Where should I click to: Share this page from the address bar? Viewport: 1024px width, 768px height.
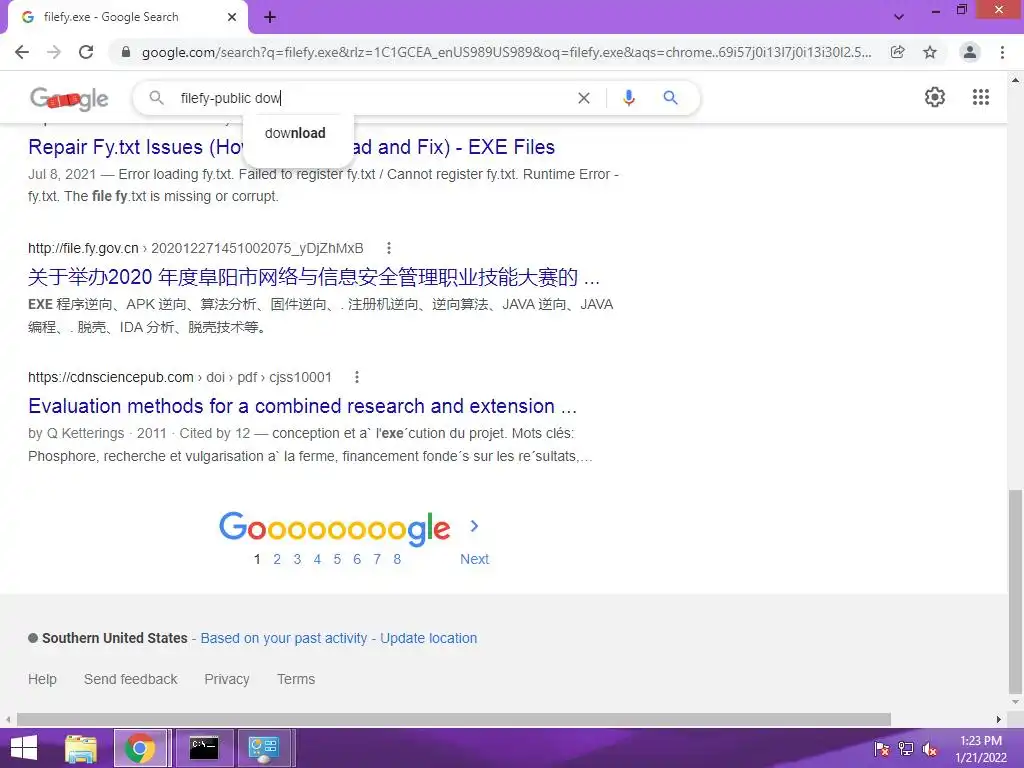click(x=898, y=52)
